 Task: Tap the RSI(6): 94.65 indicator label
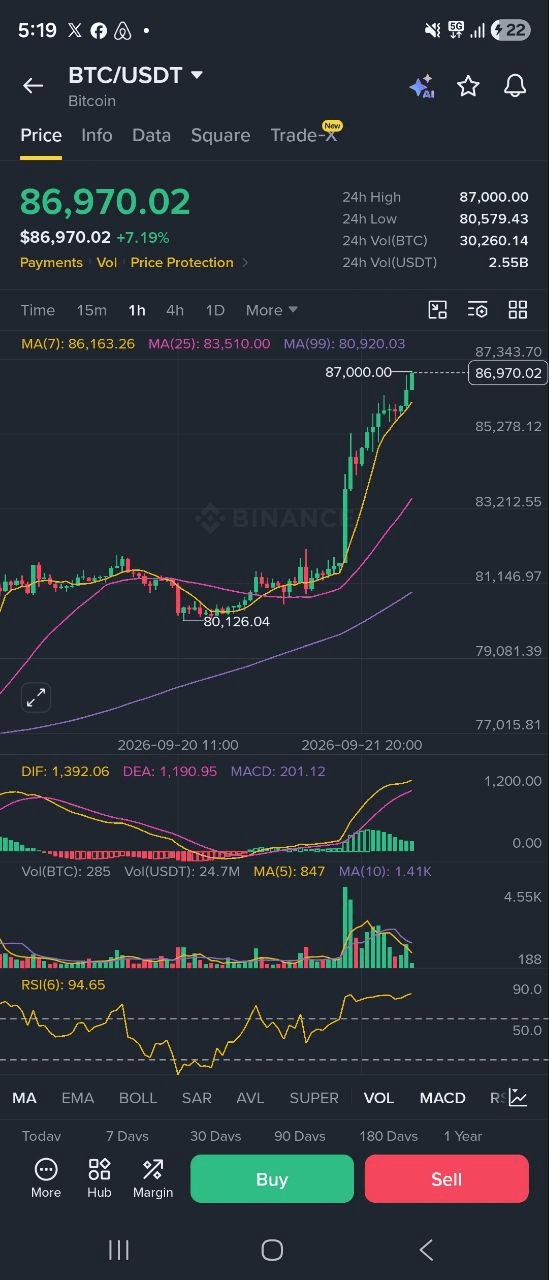(x=63, y=985)
